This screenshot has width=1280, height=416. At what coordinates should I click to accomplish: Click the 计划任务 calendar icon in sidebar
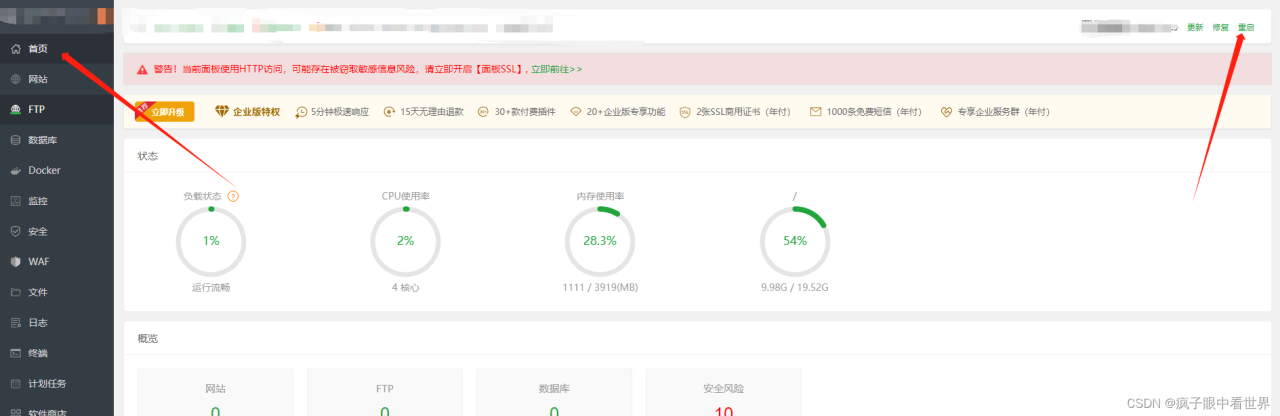coord(15,384)
